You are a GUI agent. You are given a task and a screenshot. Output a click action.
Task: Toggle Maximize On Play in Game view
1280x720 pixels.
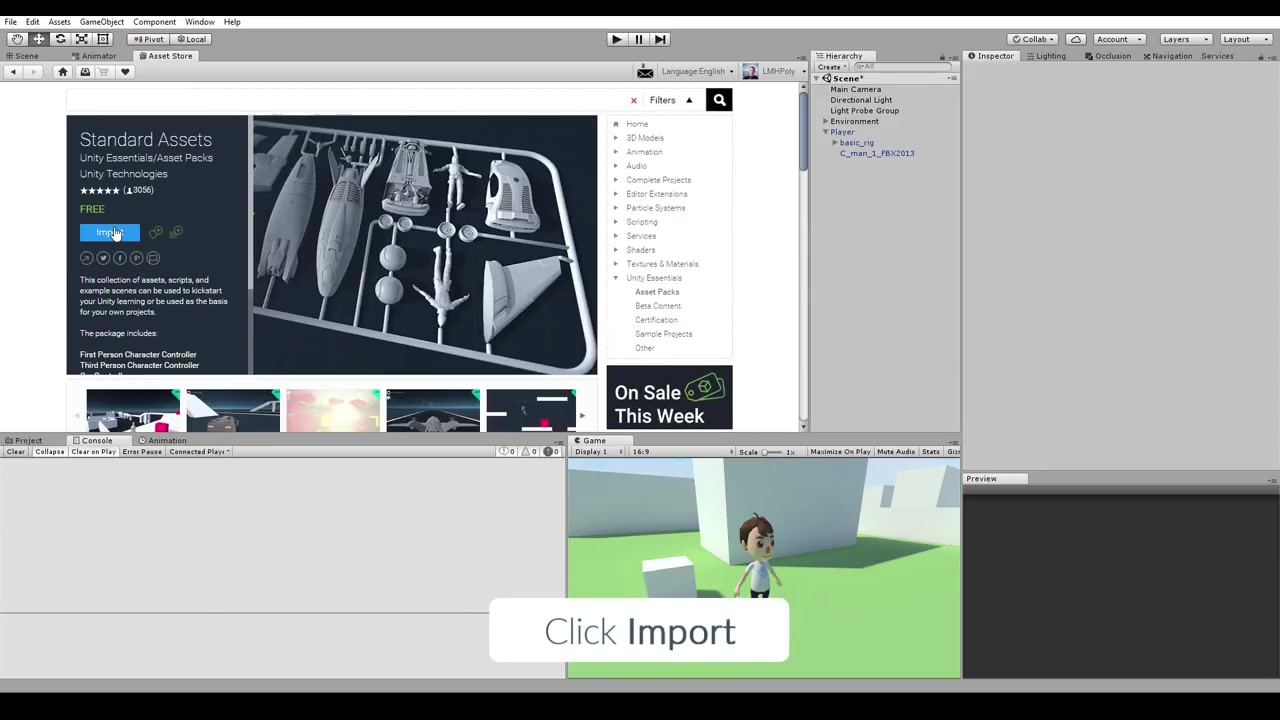point(840,452)
